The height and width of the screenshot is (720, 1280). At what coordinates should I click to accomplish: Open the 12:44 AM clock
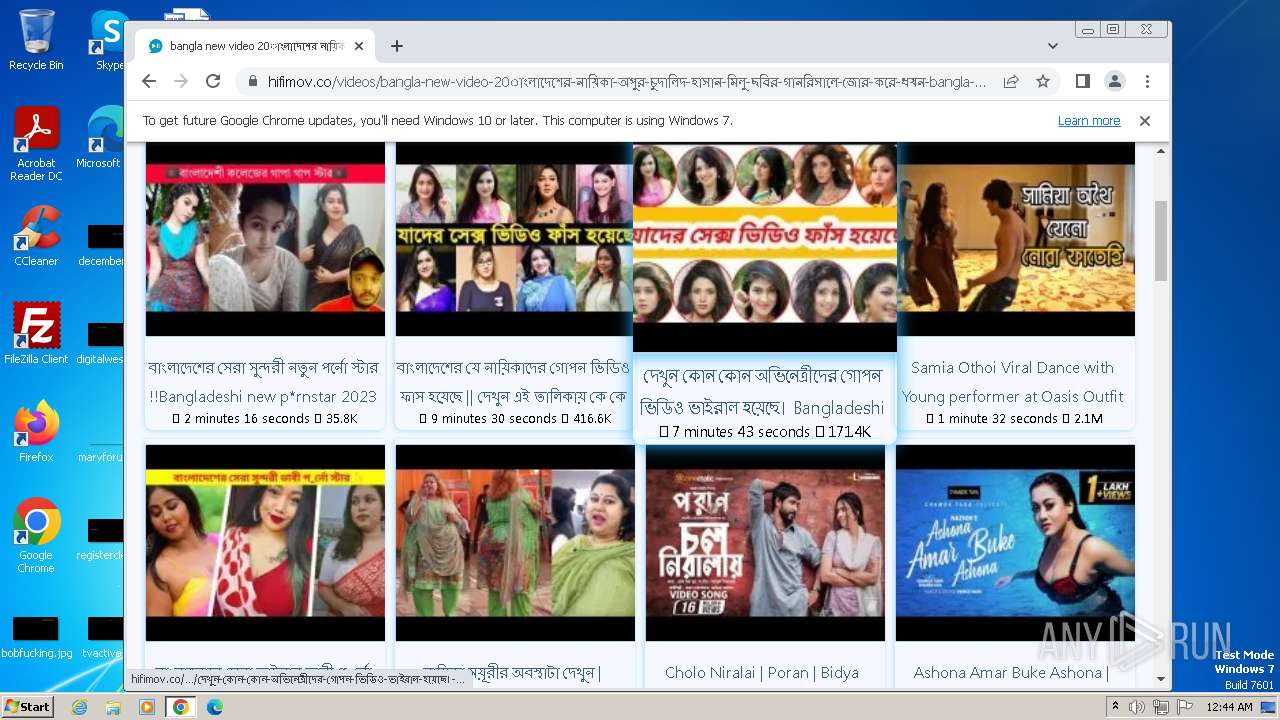pos(1229,707)
